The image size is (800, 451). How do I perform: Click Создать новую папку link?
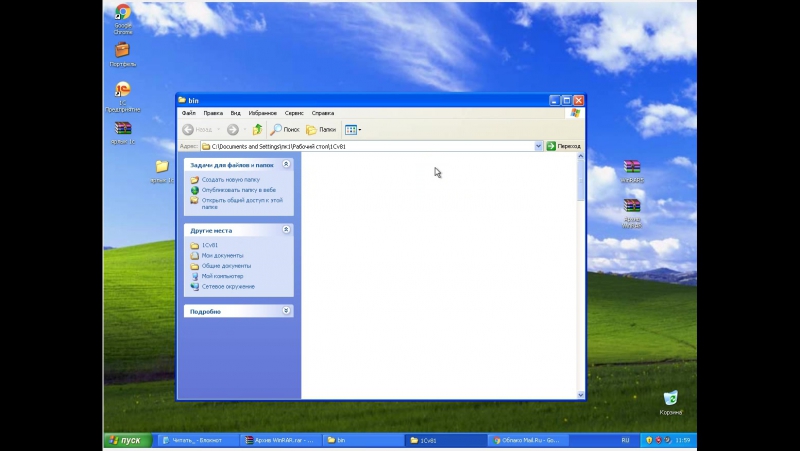pyautogui.click(x=231, y=180)
